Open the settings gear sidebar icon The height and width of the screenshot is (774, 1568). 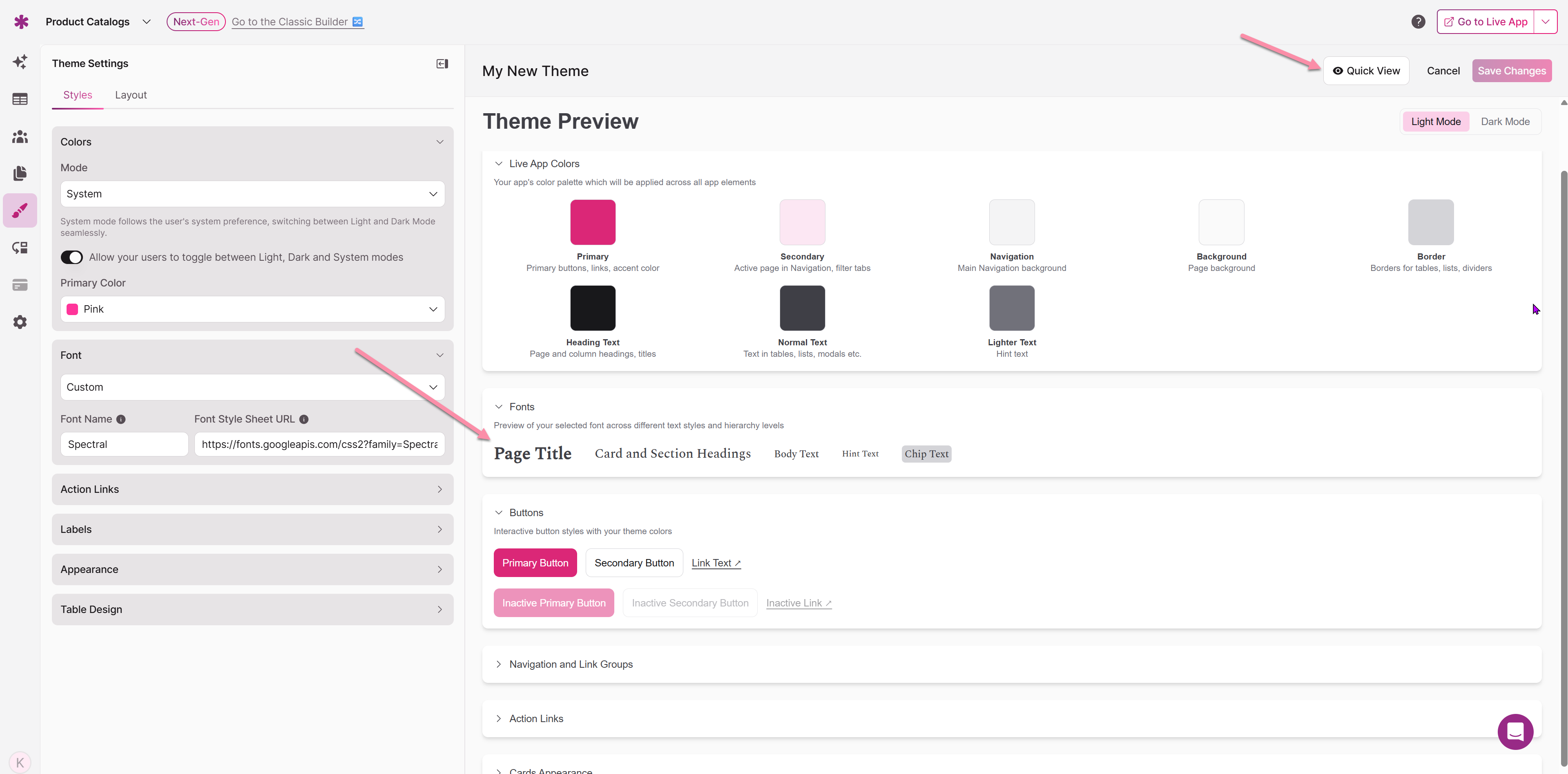tap(20, 322)
